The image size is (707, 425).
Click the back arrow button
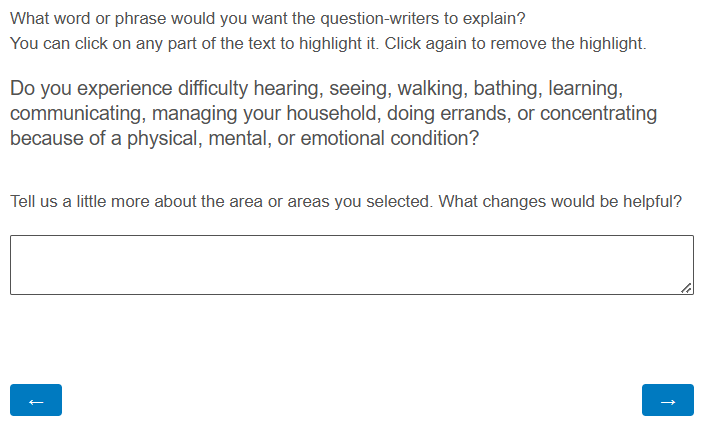point(36,400)
